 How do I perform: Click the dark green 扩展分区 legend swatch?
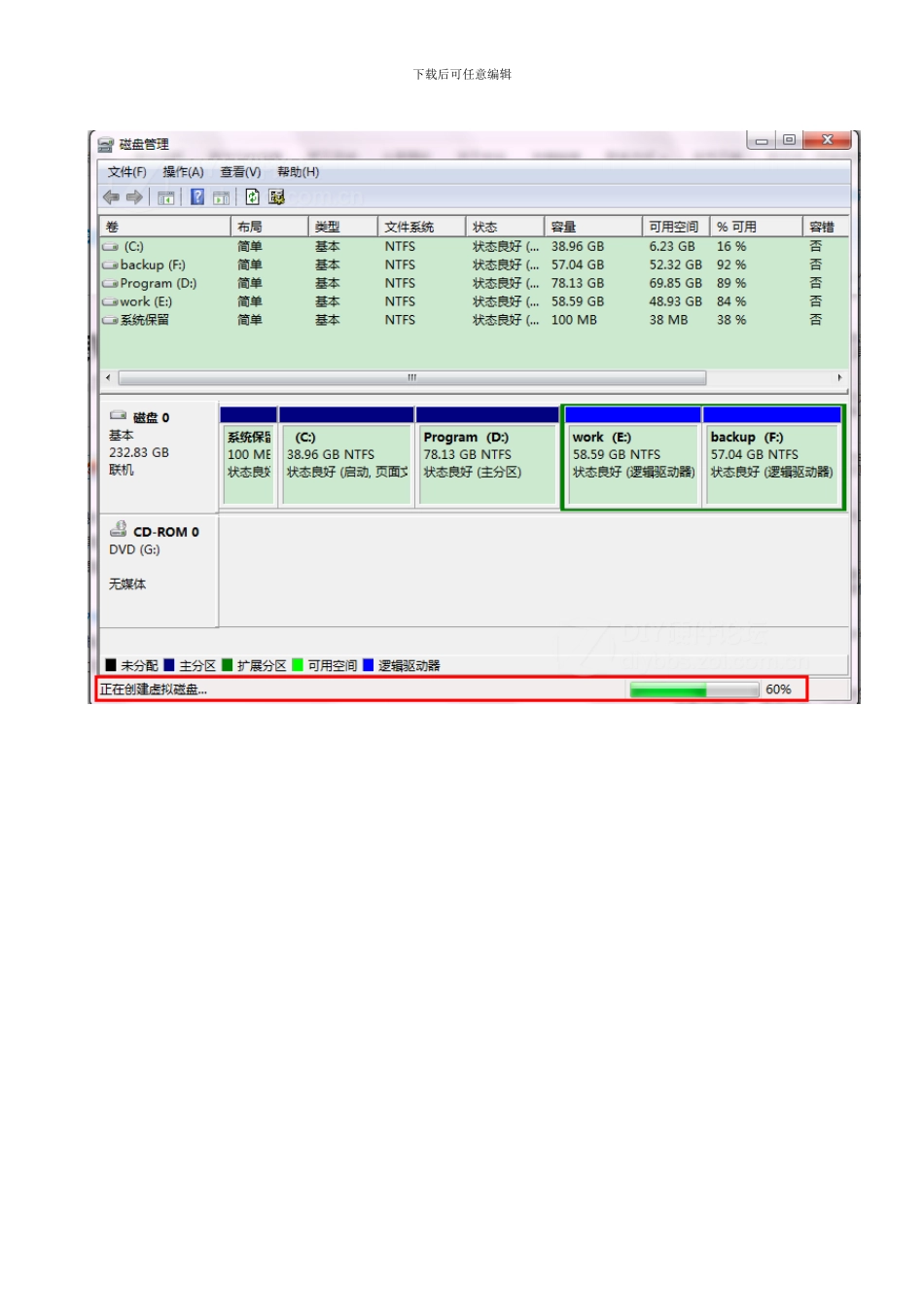[228, 665]
